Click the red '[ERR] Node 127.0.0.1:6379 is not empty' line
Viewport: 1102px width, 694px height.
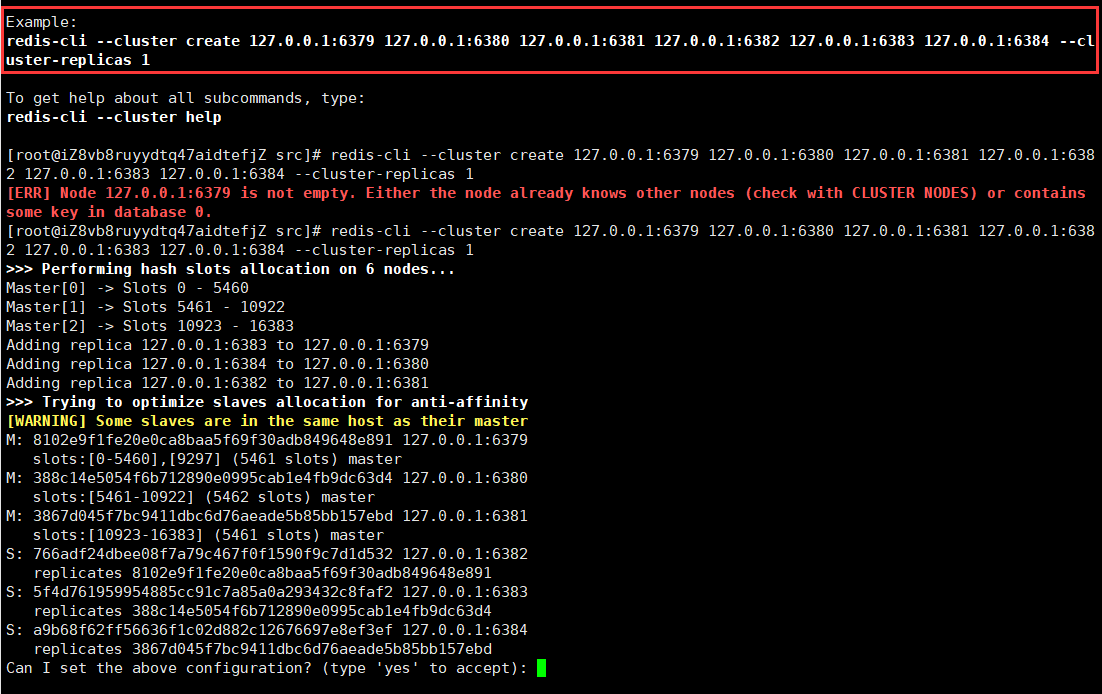pyautogui.click(x=545, y=193)
